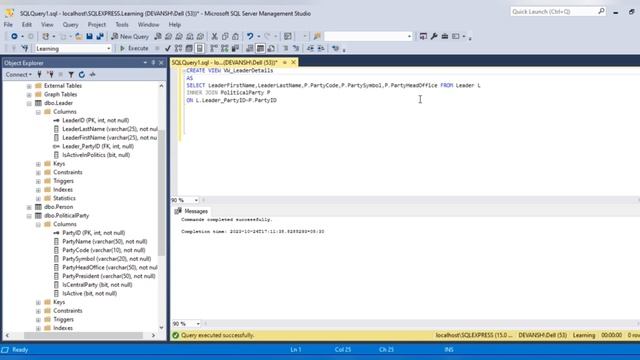
Task: Open the Project menu
Action: 97,24
